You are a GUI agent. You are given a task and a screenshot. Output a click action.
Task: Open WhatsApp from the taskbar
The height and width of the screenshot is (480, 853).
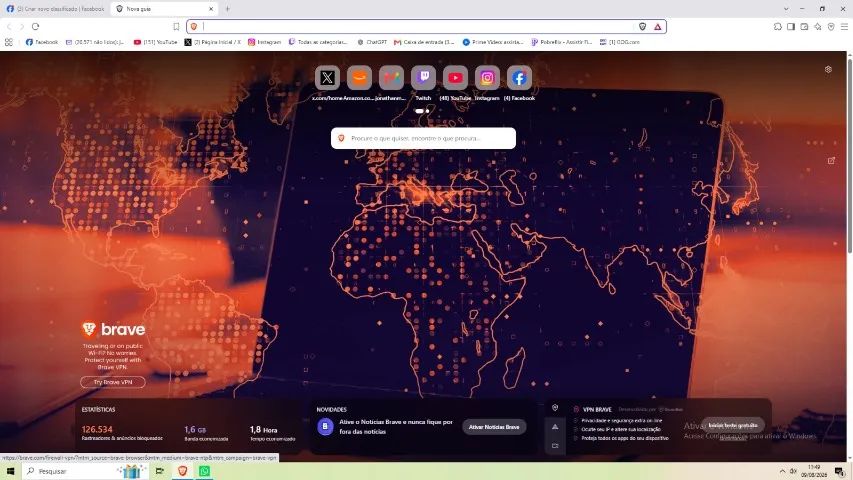pyautogui.click(x=205, y=471)
